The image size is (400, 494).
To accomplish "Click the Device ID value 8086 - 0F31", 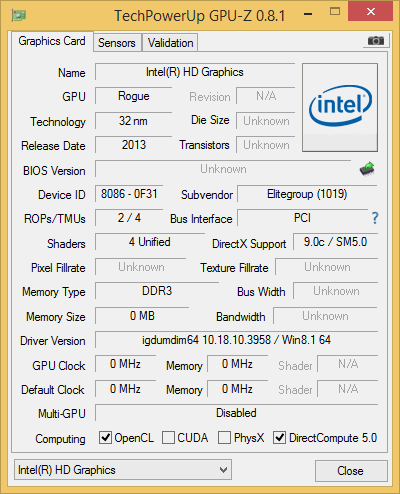I will [x=129, y=194].
